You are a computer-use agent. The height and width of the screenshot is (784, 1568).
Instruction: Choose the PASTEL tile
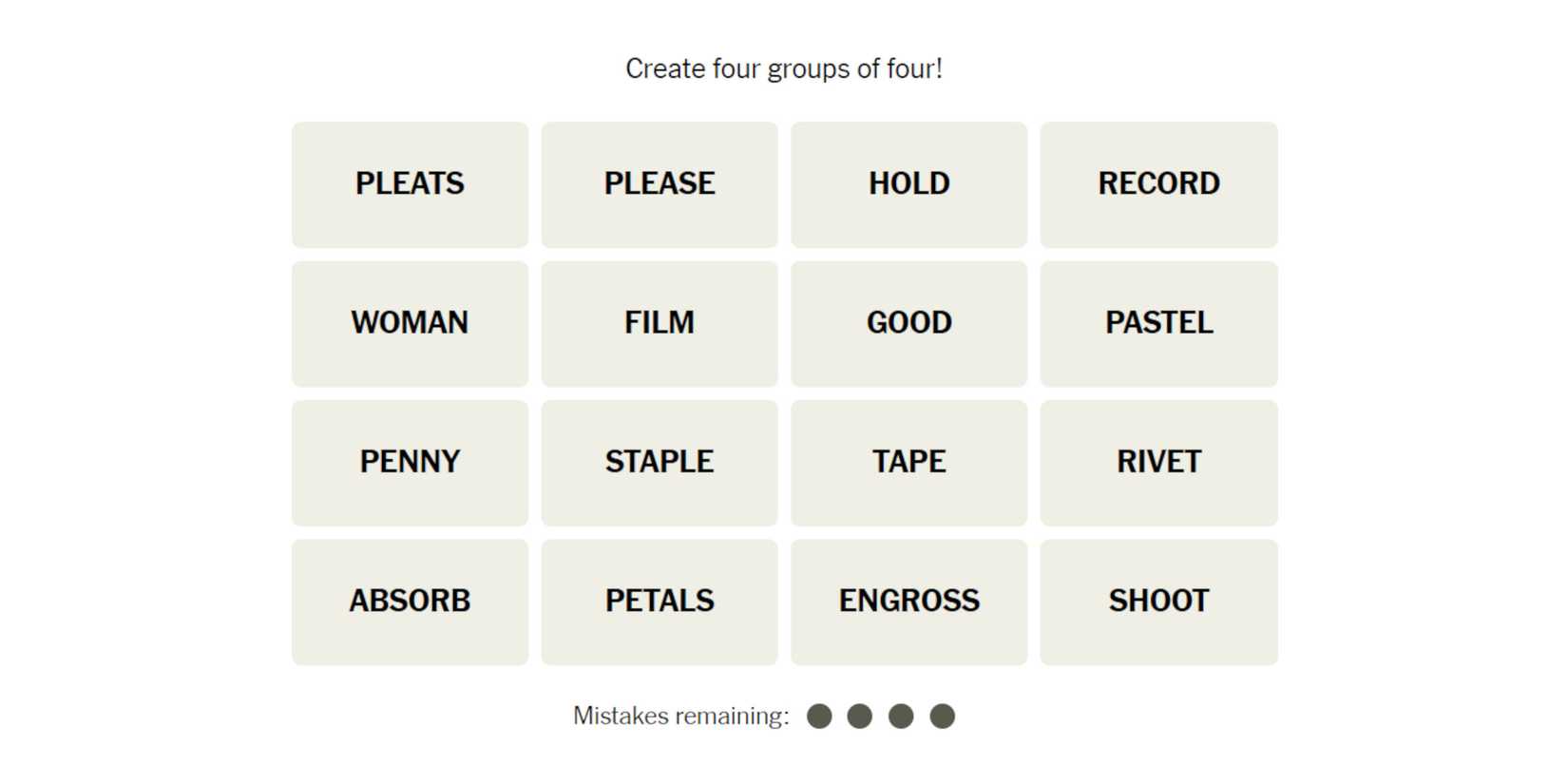click(x=1158, y=323)
